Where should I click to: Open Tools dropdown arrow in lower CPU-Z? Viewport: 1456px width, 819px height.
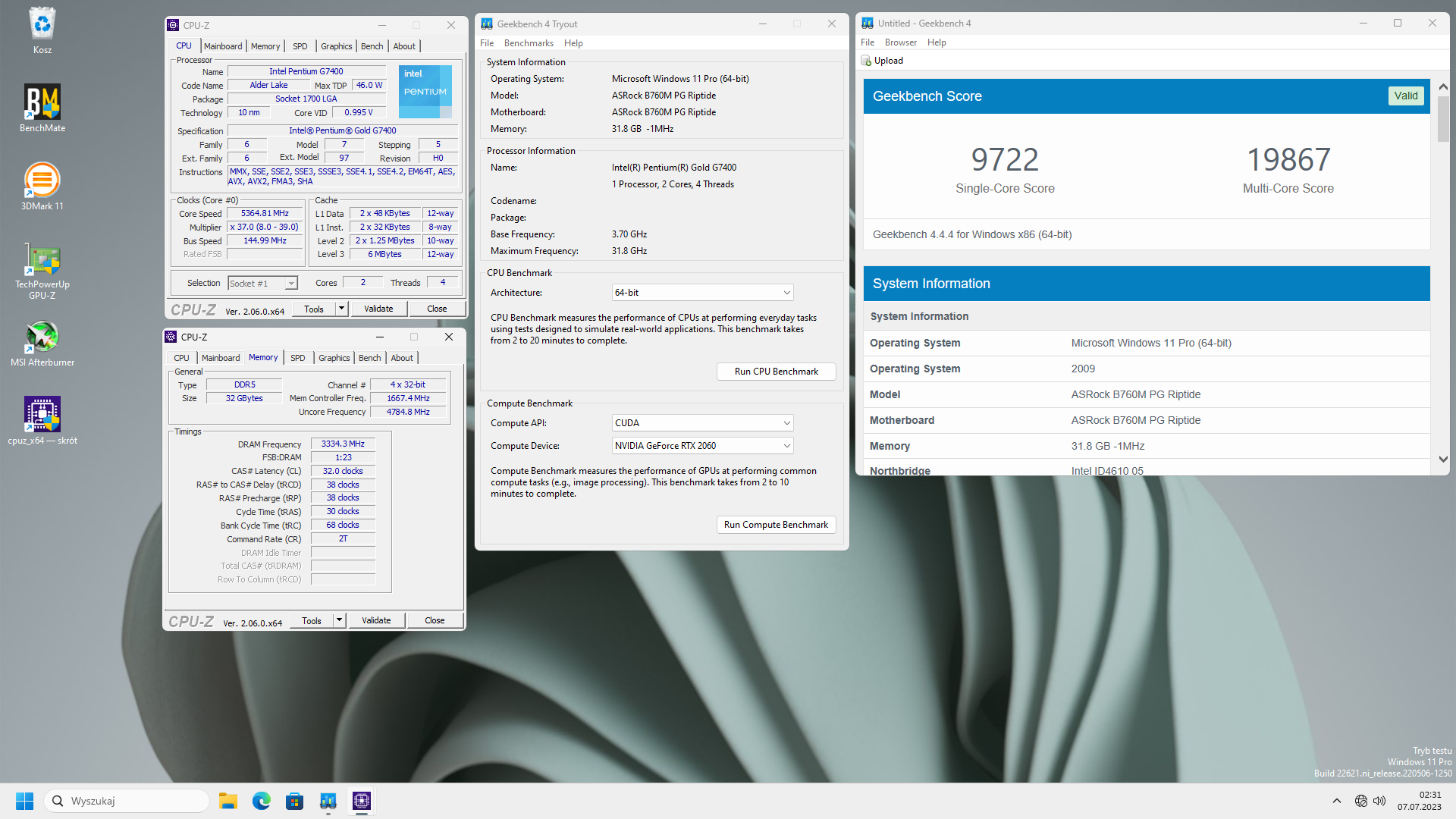(x=339, y=620)
